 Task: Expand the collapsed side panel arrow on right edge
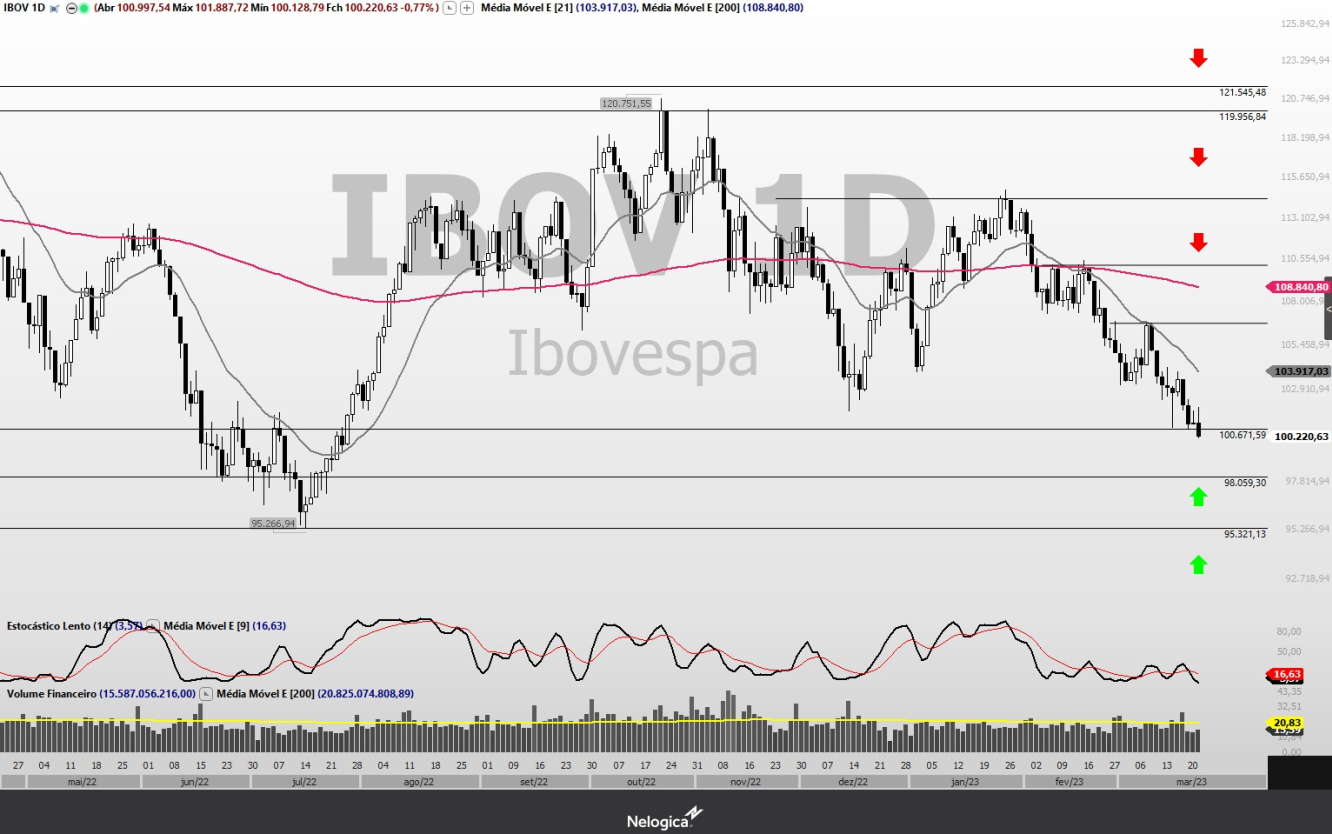point(1328,309)
